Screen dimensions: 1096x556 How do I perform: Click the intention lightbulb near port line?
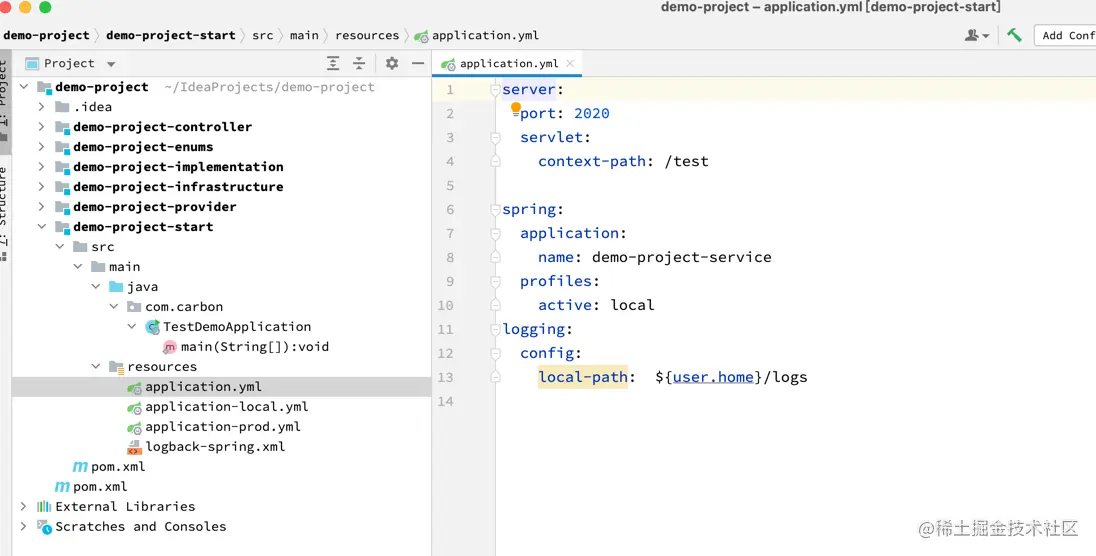coord(516,107)
